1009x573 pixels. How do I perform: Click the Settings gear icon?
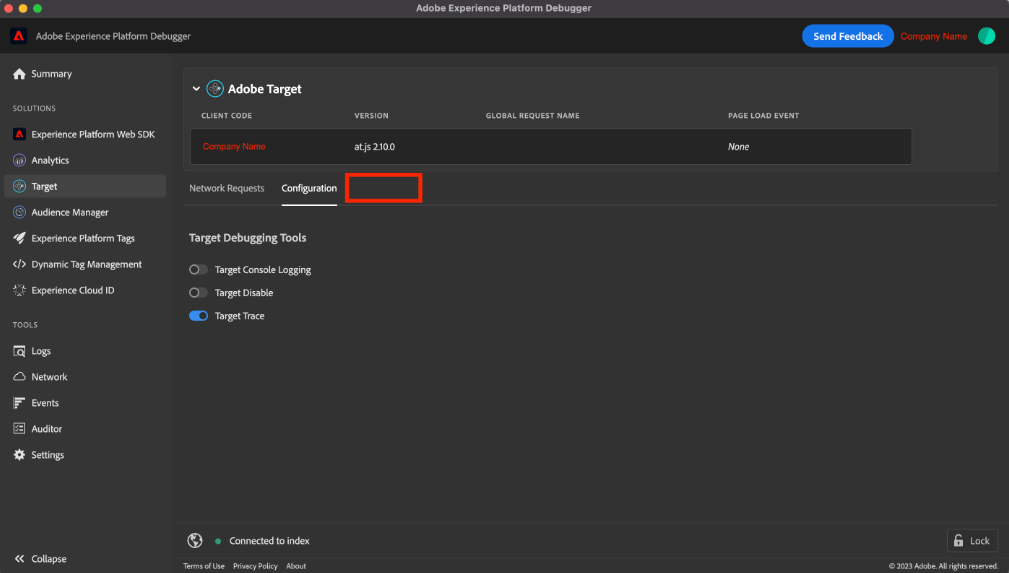pyautogui.click(x=19, y=455)
